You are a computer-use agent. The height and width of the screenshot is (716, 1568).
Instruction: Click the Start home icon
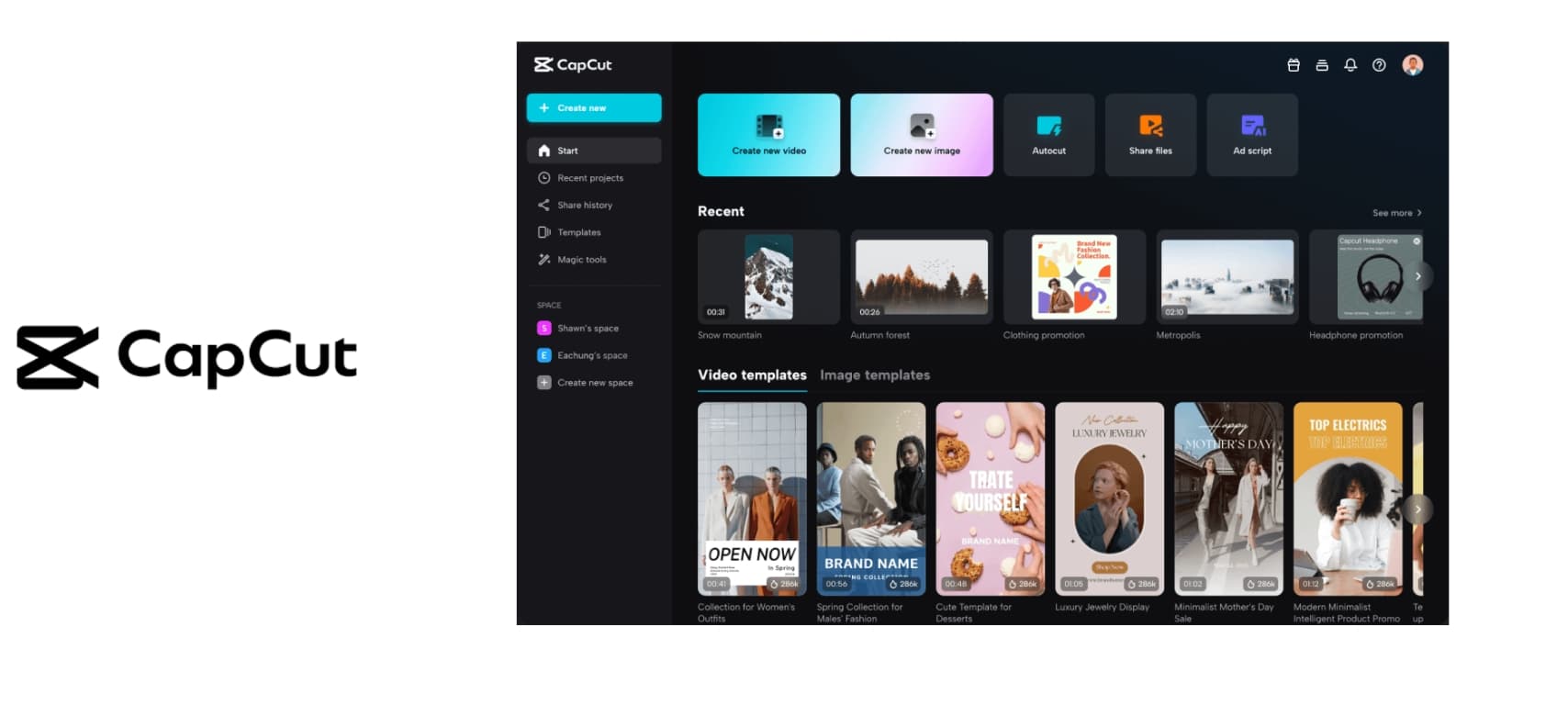tap(544, 151)
